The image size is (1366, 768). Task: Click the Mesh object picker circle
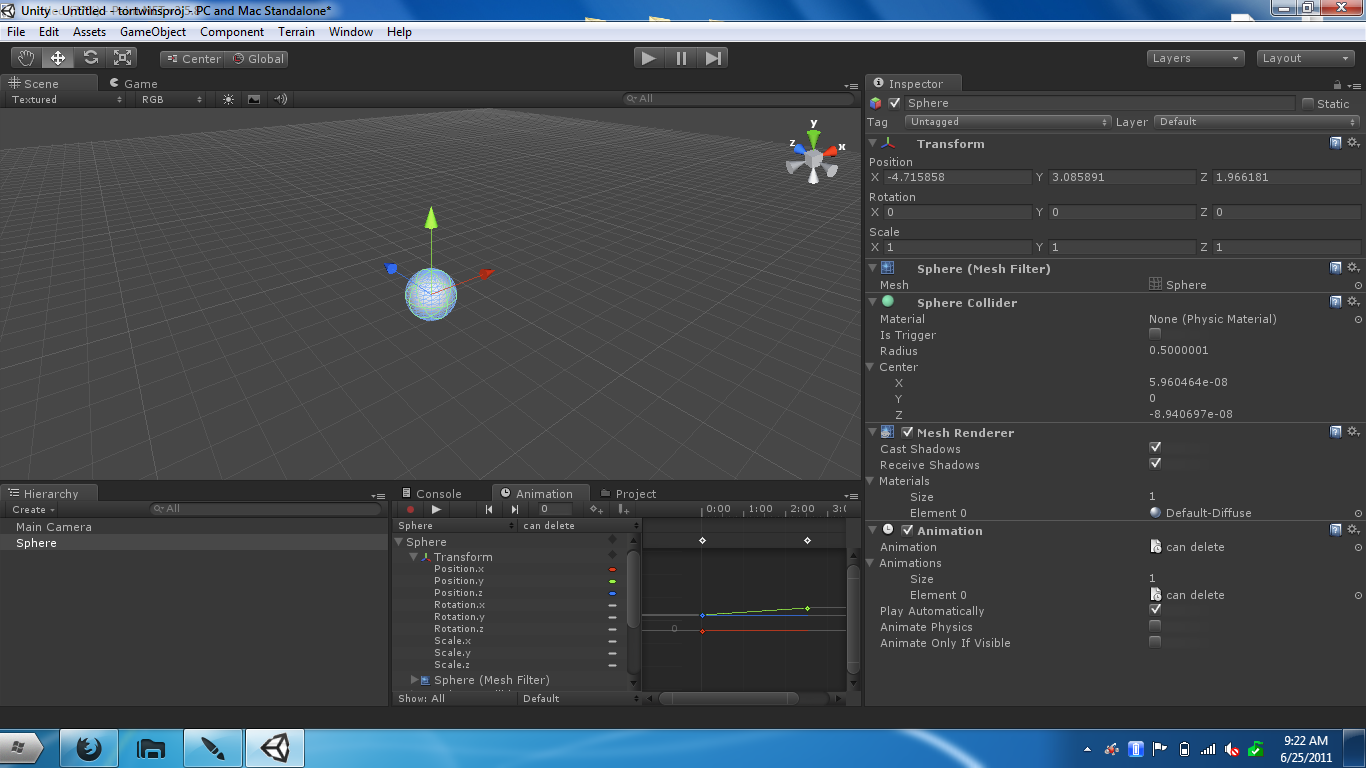point(1358,285)
